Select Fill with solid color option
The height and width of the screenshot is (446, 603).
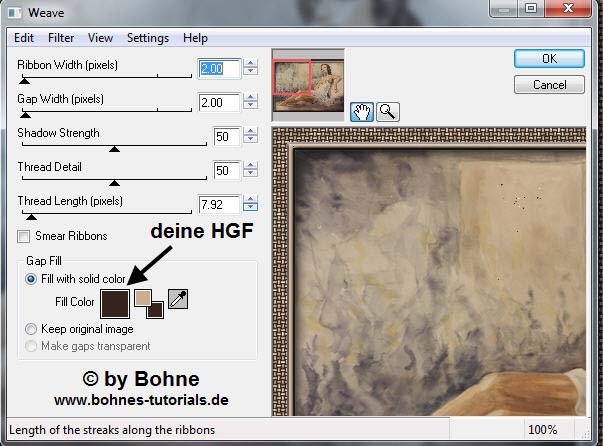click(x=32, y=279)
